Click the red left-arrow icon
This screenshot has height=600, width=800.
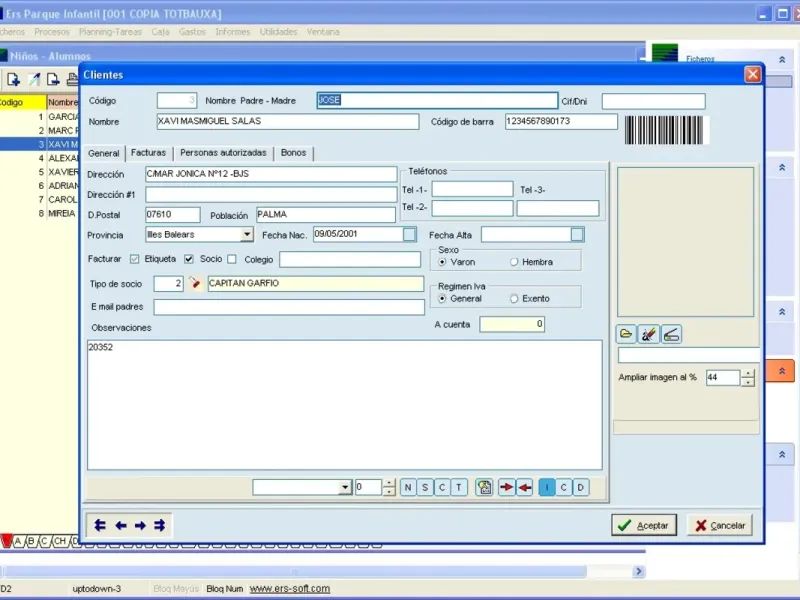point(524,487)
